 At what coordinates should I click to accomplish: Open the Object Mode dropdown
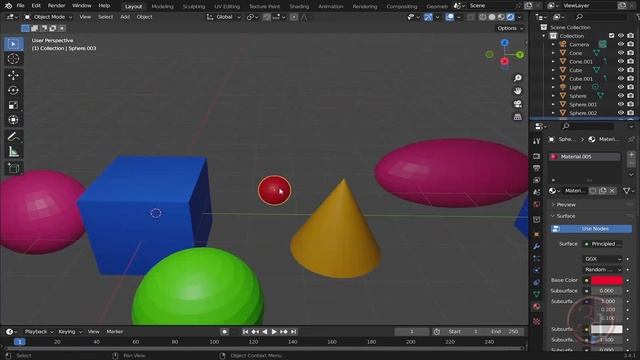pos(48,17)
